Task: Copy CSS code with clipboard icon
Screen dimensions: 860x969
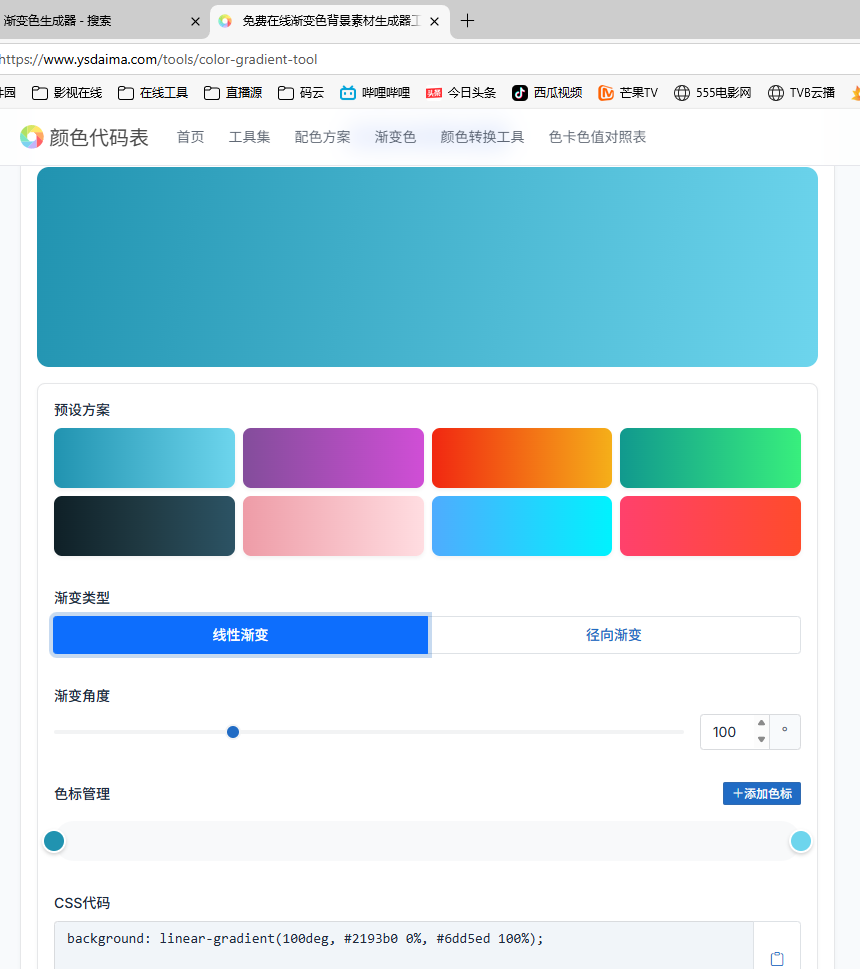Action: point(777,958)
